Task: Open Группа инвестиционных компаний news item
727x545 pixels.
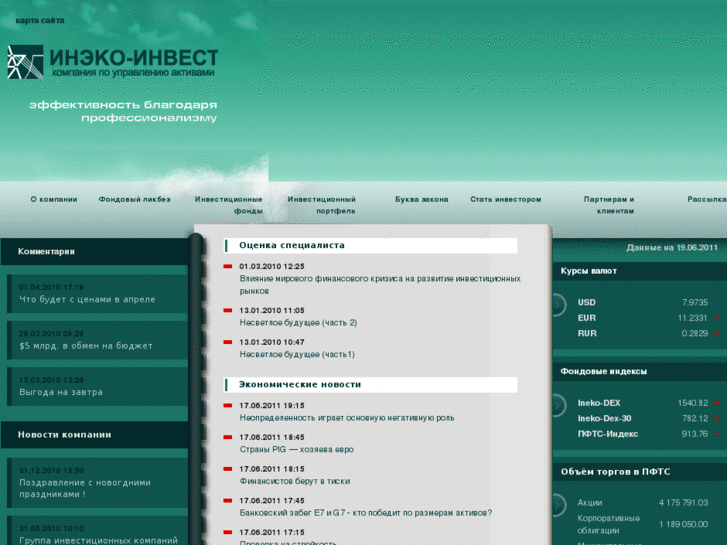Action: coord(98,540)
